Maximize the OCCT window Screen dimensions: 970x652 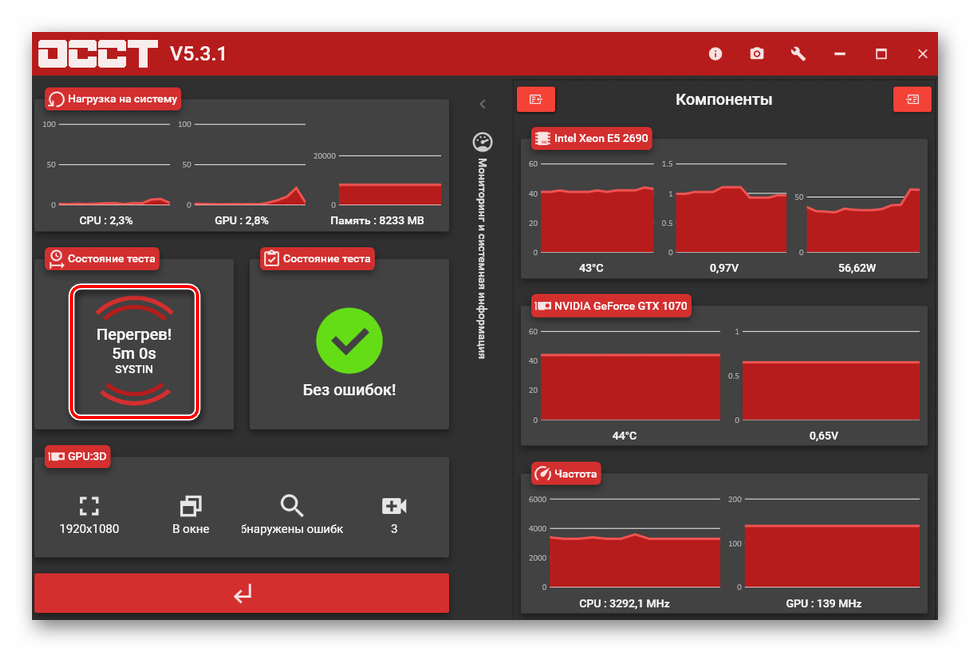tap(881, 54)
